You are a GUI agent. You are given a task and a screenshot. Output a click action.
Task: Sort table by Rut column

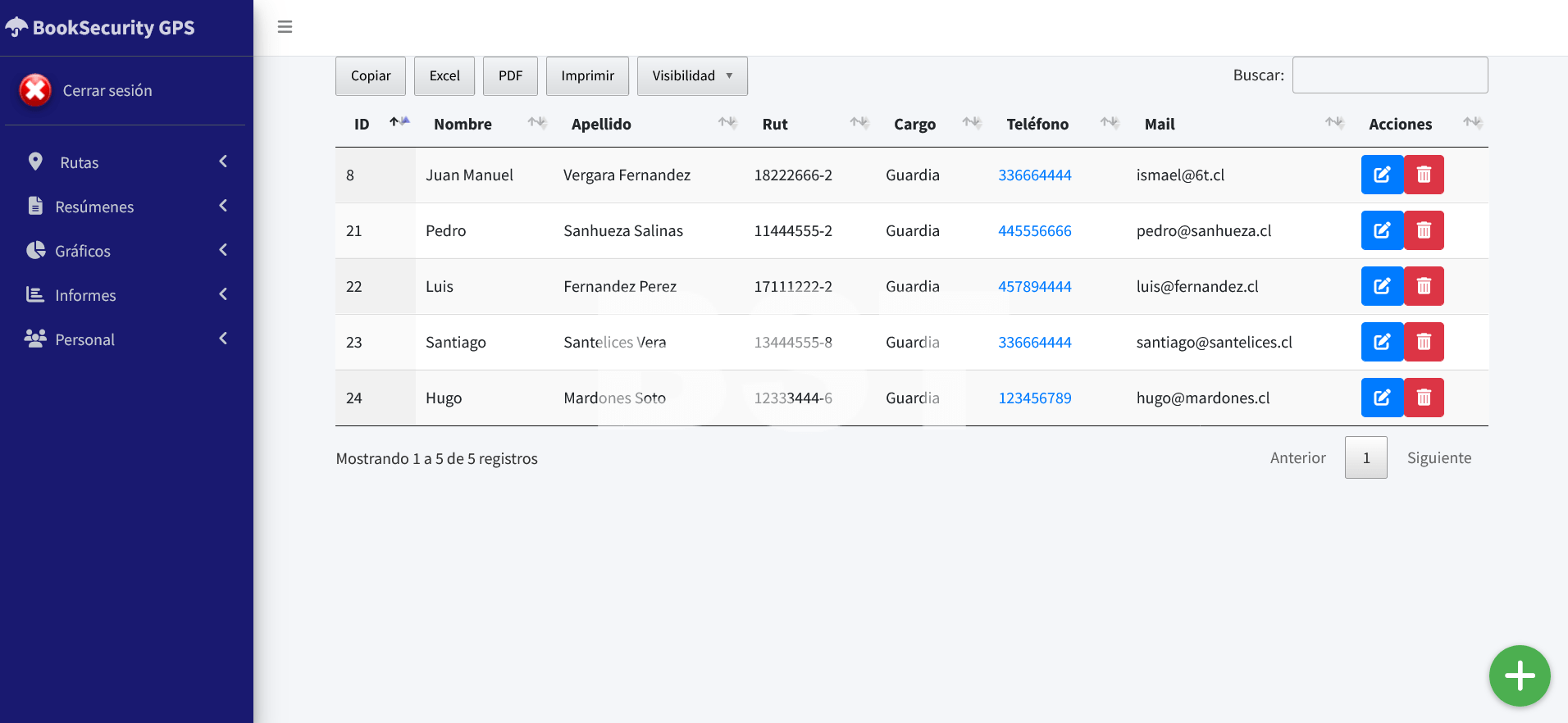(809, 124)
